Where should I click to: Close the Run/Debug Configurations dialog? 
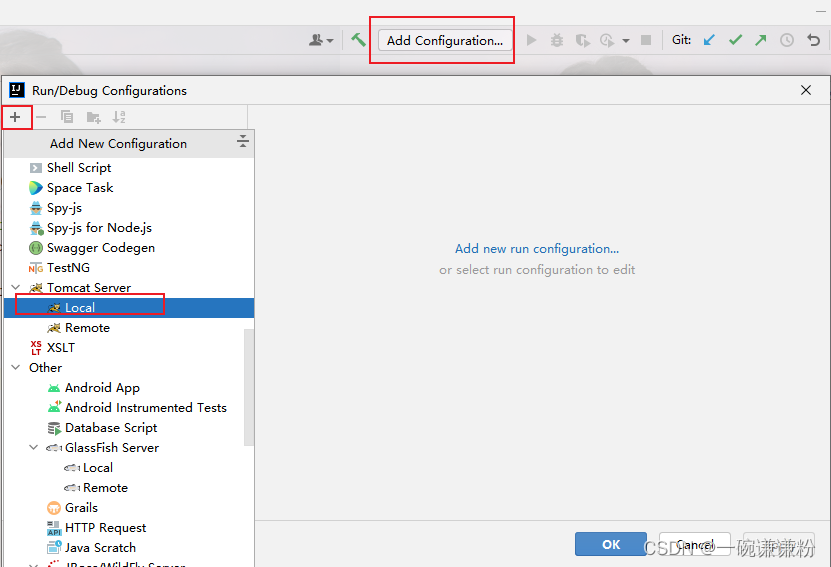click(806, 90)
